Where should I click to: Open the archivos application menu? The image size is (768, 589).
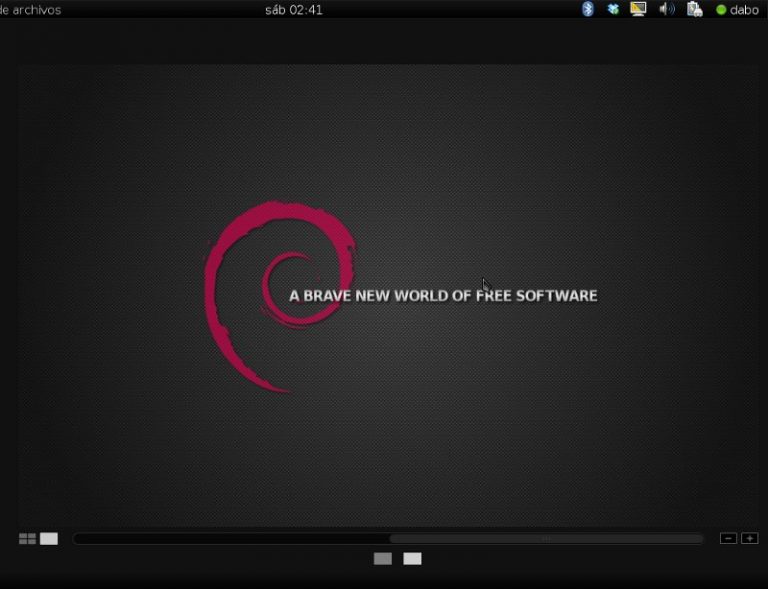click(x=32, y=10)
